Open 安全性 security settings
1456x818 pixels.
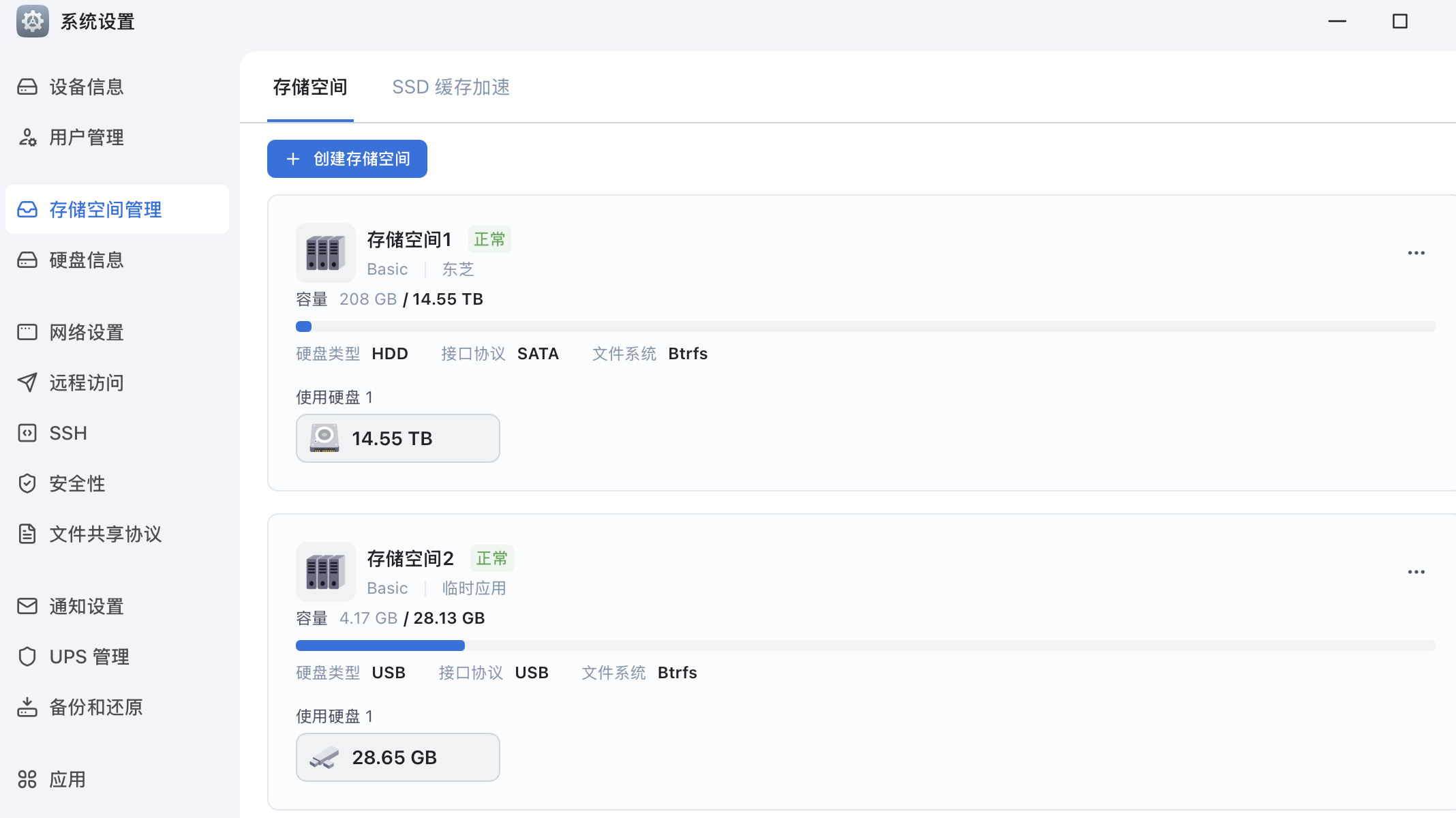117,484
